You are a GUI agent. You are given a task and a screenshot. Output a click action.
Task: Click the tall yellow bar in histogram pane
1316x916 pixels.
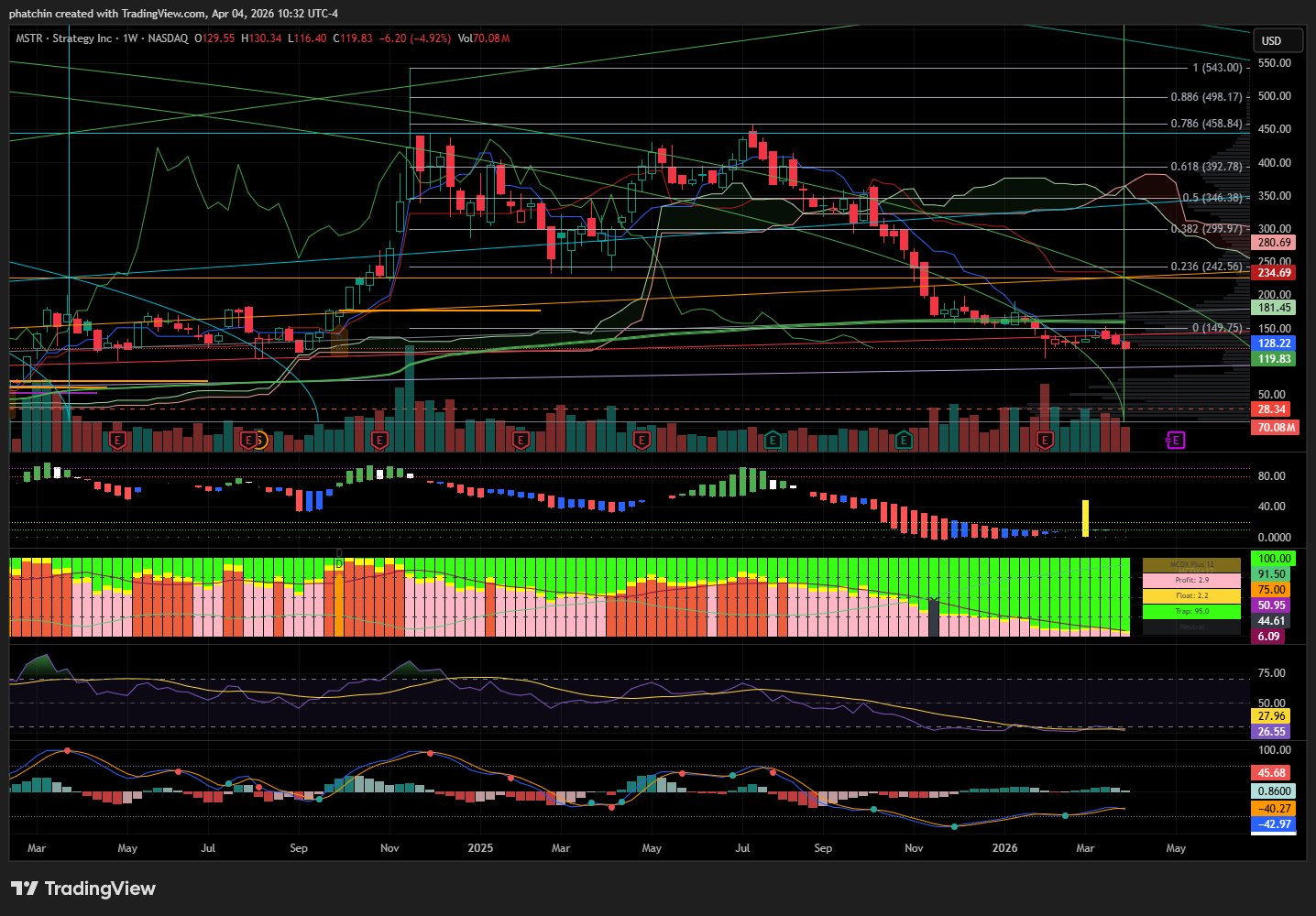click(1085, 518)
